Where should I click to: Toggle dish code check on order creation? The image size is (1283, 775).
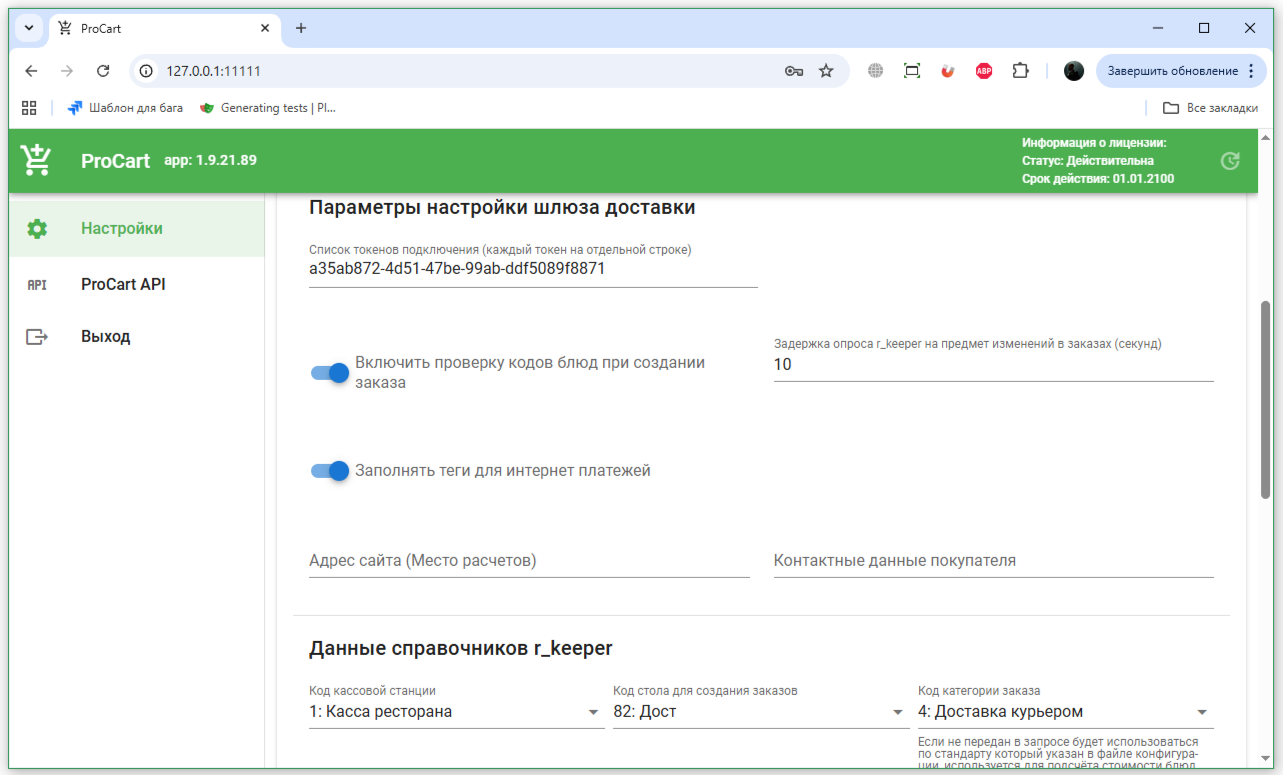pyautogui.click(x=329, y=373)
